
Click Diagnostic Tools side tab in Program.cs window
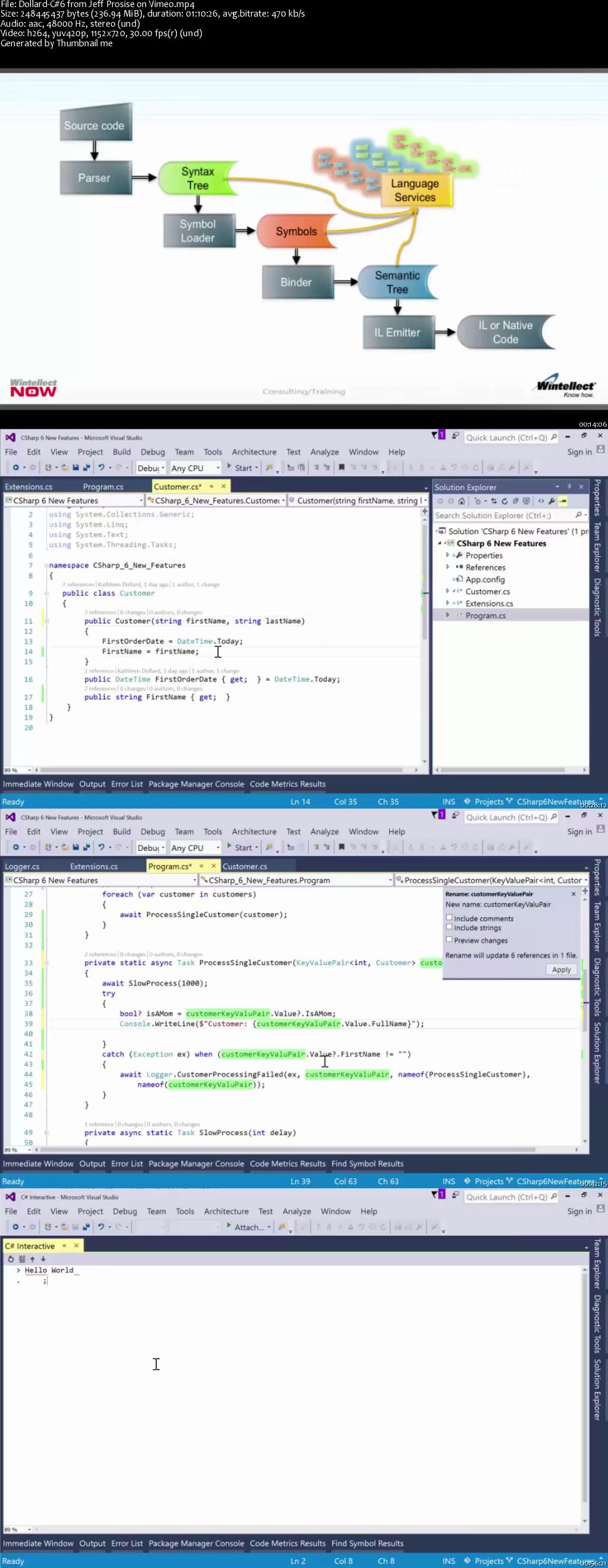coord(598,987)
